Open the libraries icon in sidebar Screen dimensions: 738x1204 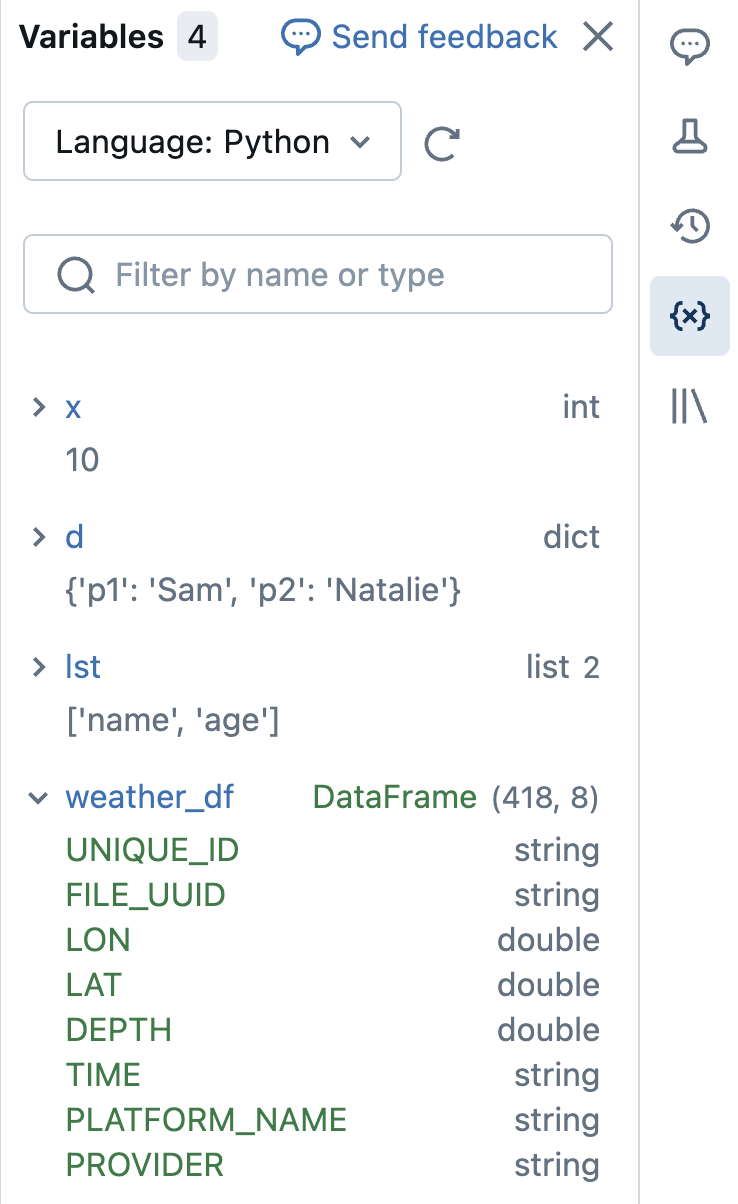click(x=689, y=406)
